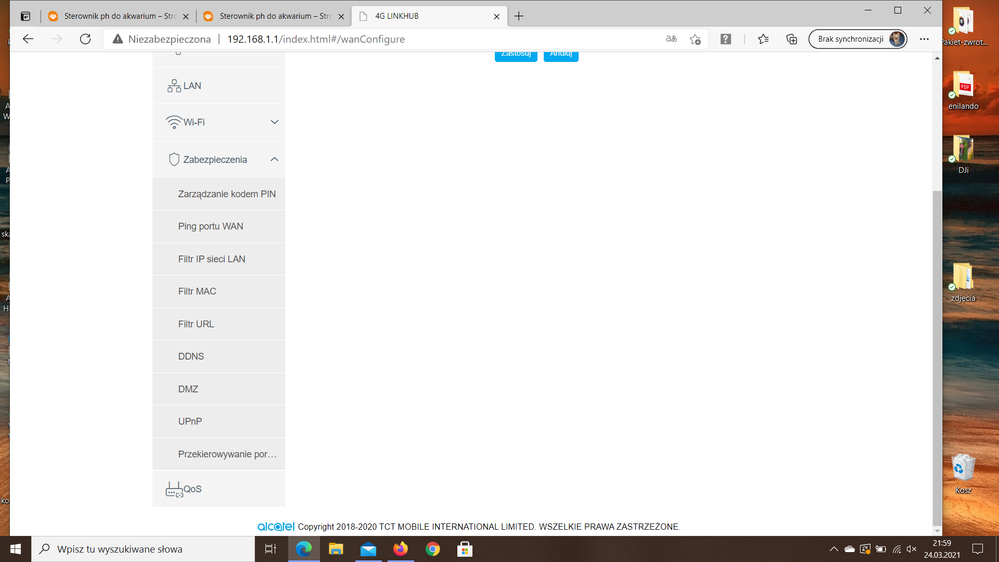Open Chrome from the taskbar
Screen dimensions: 999x562
click(433, 549)
